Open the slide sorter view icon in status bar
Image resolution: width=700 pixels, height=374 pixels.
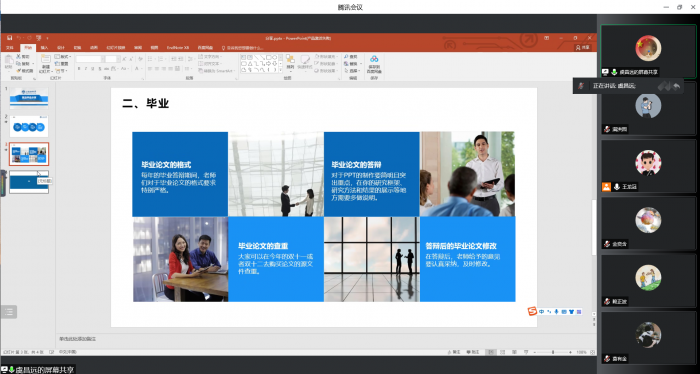coord(503,352)
